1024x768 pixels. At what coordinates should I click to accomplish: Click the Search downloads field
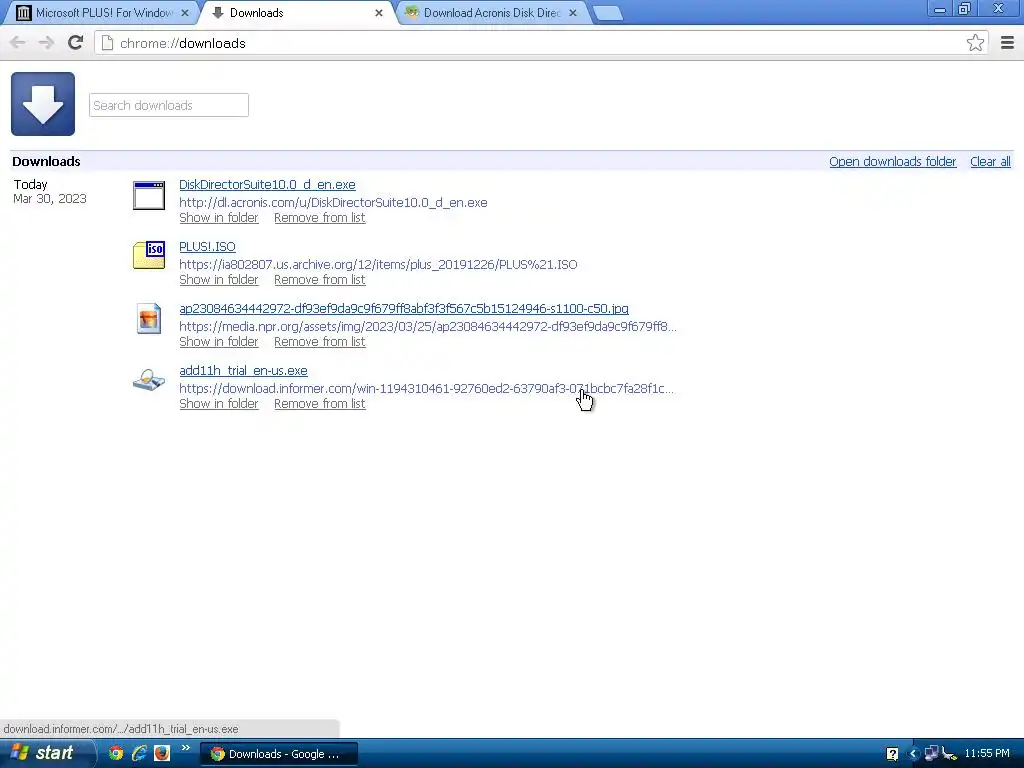(x=168, y=105)
